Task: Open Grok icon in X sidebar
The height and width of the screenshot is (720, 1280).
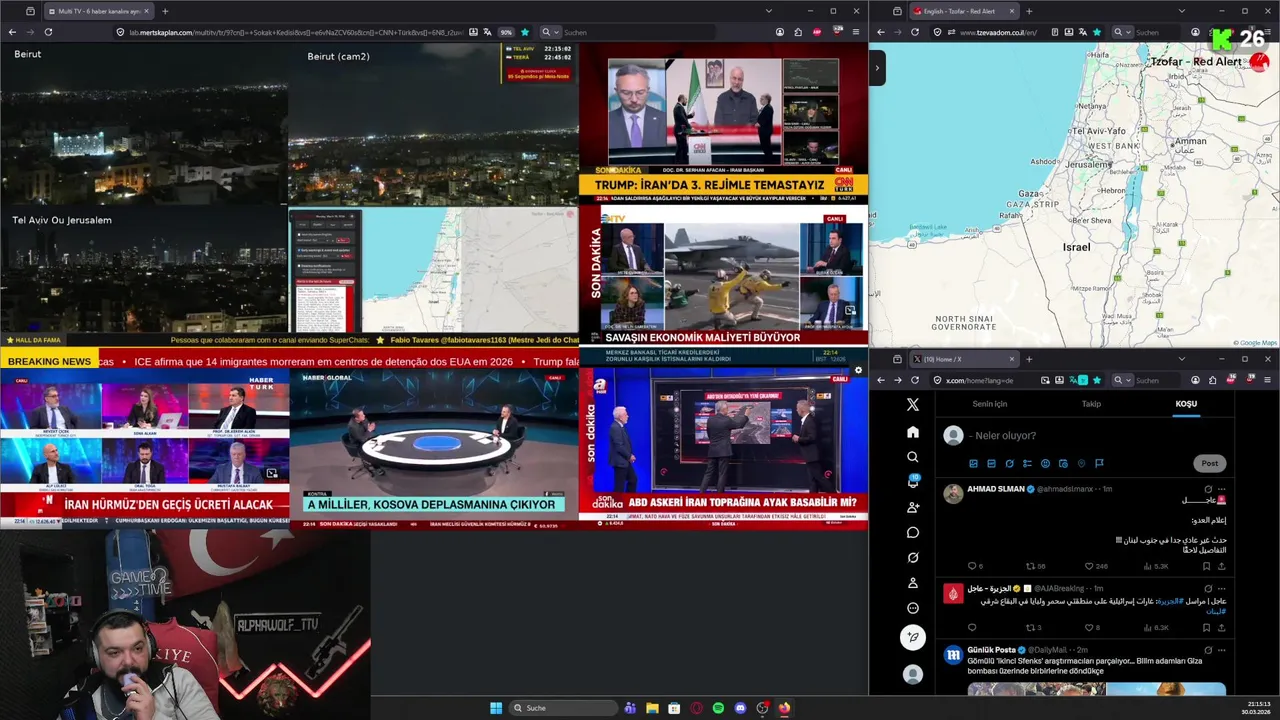Action: pos(912,558)
